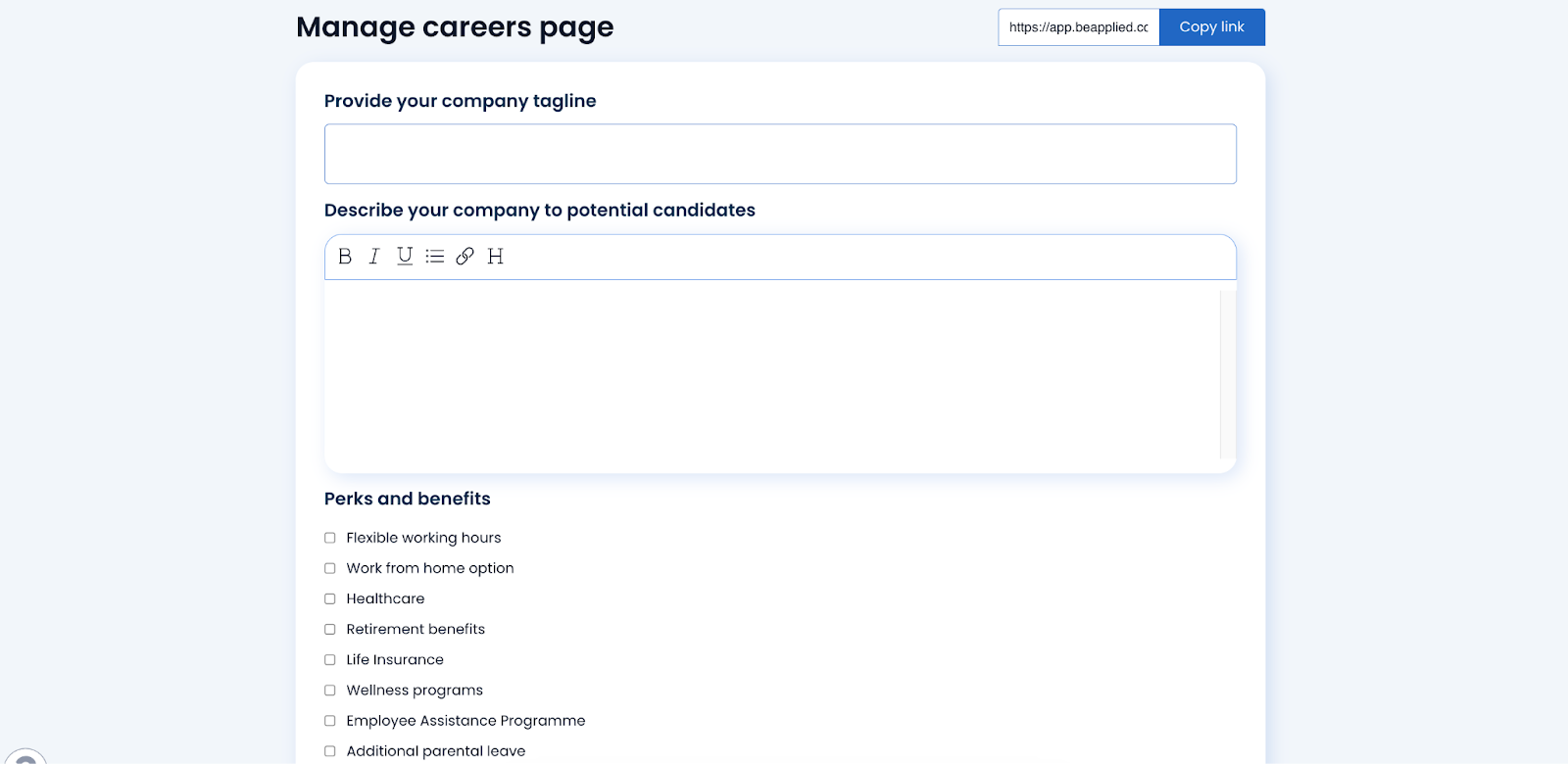Check the Flexible working hours perk
The height and width of the screenshot is (764, 1568).
click(330, 538)
